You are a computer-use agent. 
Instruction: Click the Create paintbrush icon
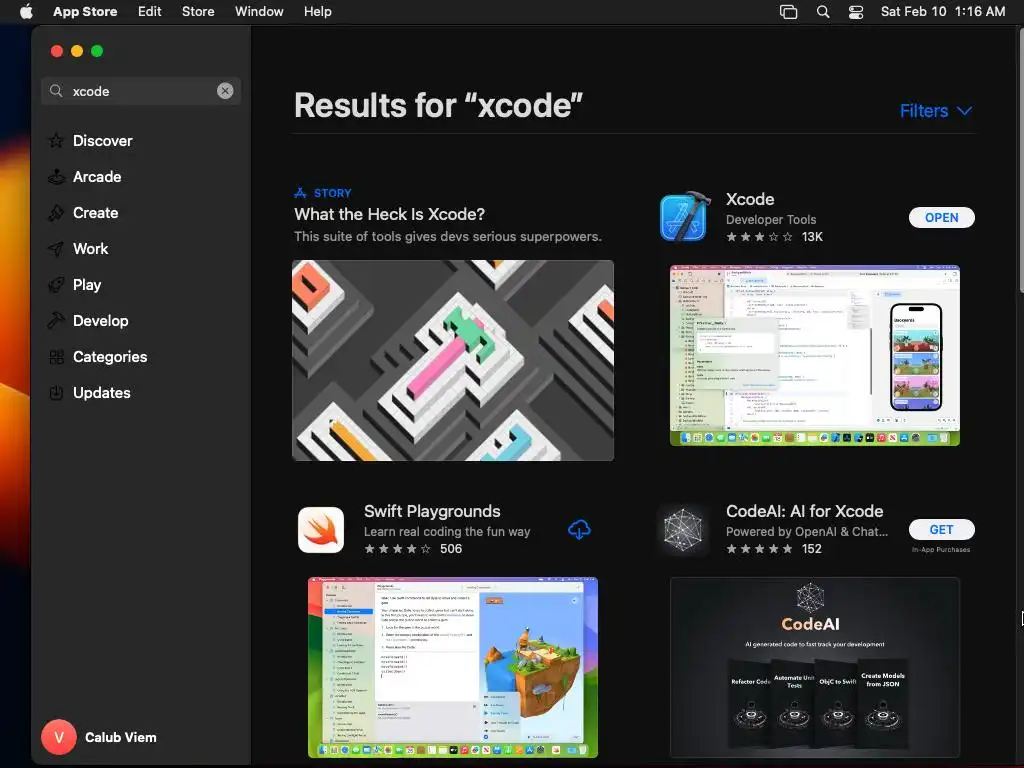tap(56, 213)
